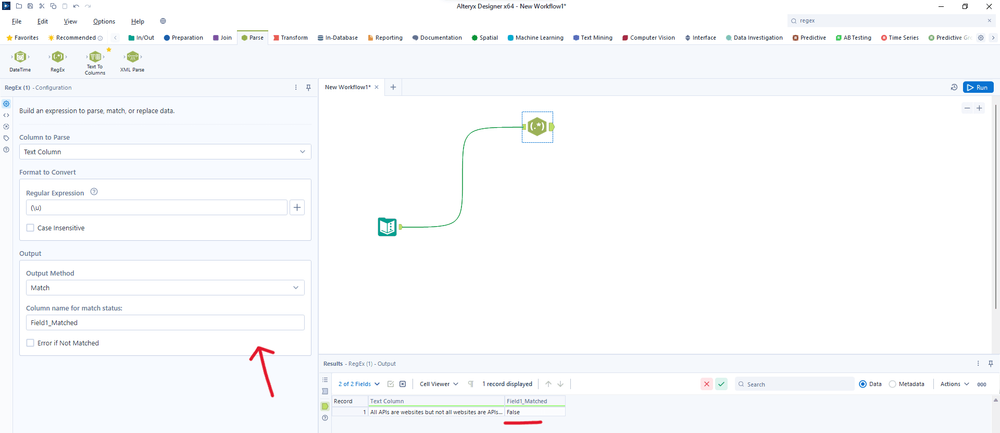This screenshot has width=1000, height=433.
Task: Open the Favorites tool category
Action: coord(22,38)
